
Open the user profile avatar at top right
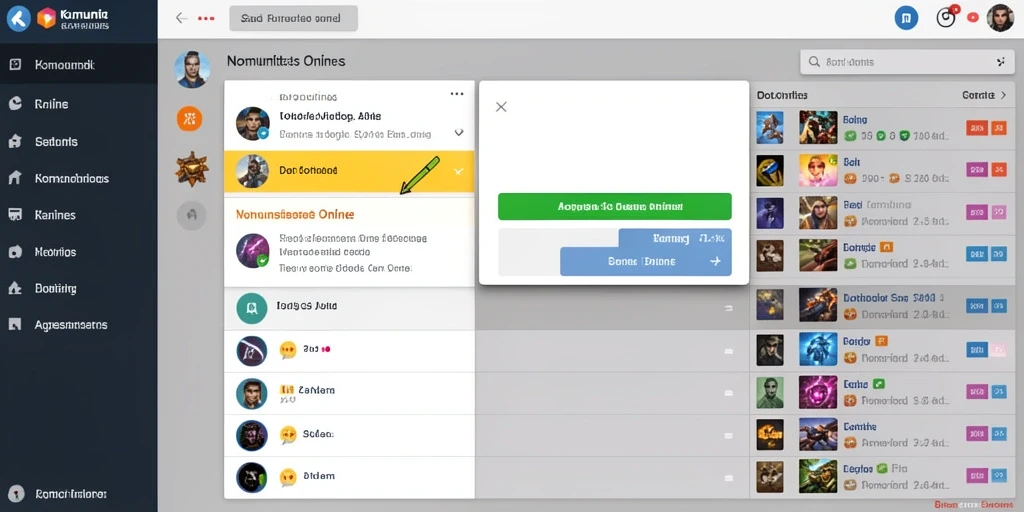pyautogui.click(x=999, y=18)
